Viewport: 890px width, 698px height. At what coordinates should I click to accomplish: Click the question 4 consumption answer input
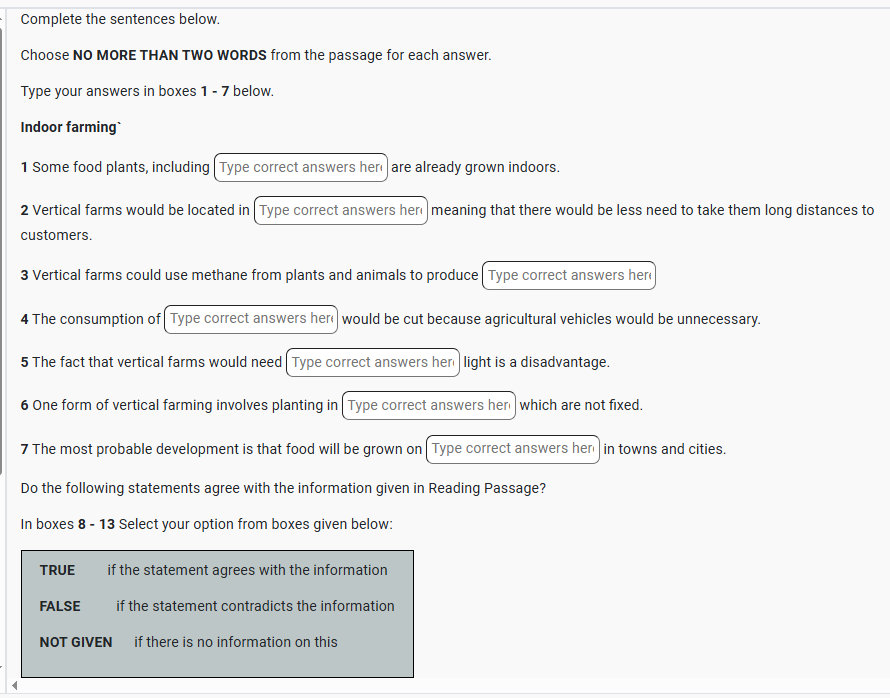click(x=251, y=319)
